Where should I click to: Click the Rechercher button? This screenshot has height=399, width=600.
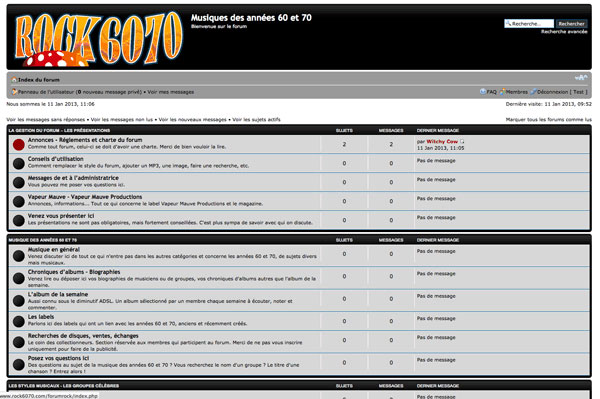571,24
